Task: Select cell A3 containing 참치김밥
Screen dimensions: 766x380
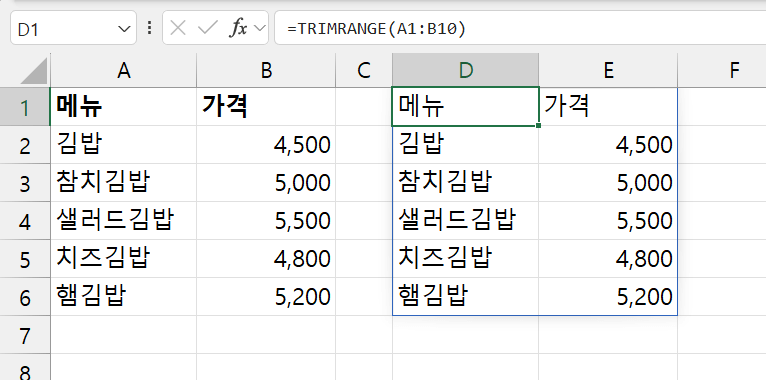Action: point(124,183)
